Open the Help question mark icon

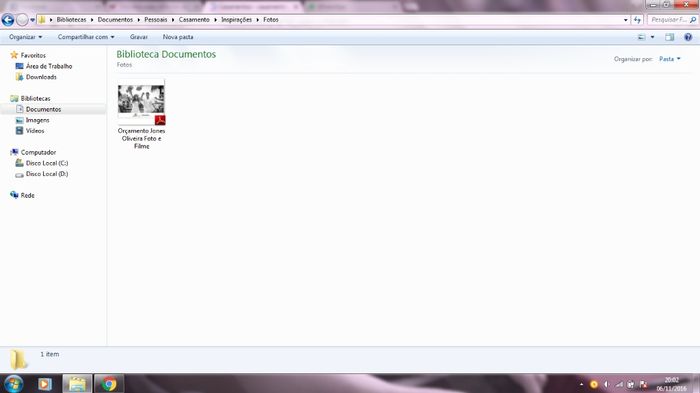pyautogui.click(x=688, y=37)
